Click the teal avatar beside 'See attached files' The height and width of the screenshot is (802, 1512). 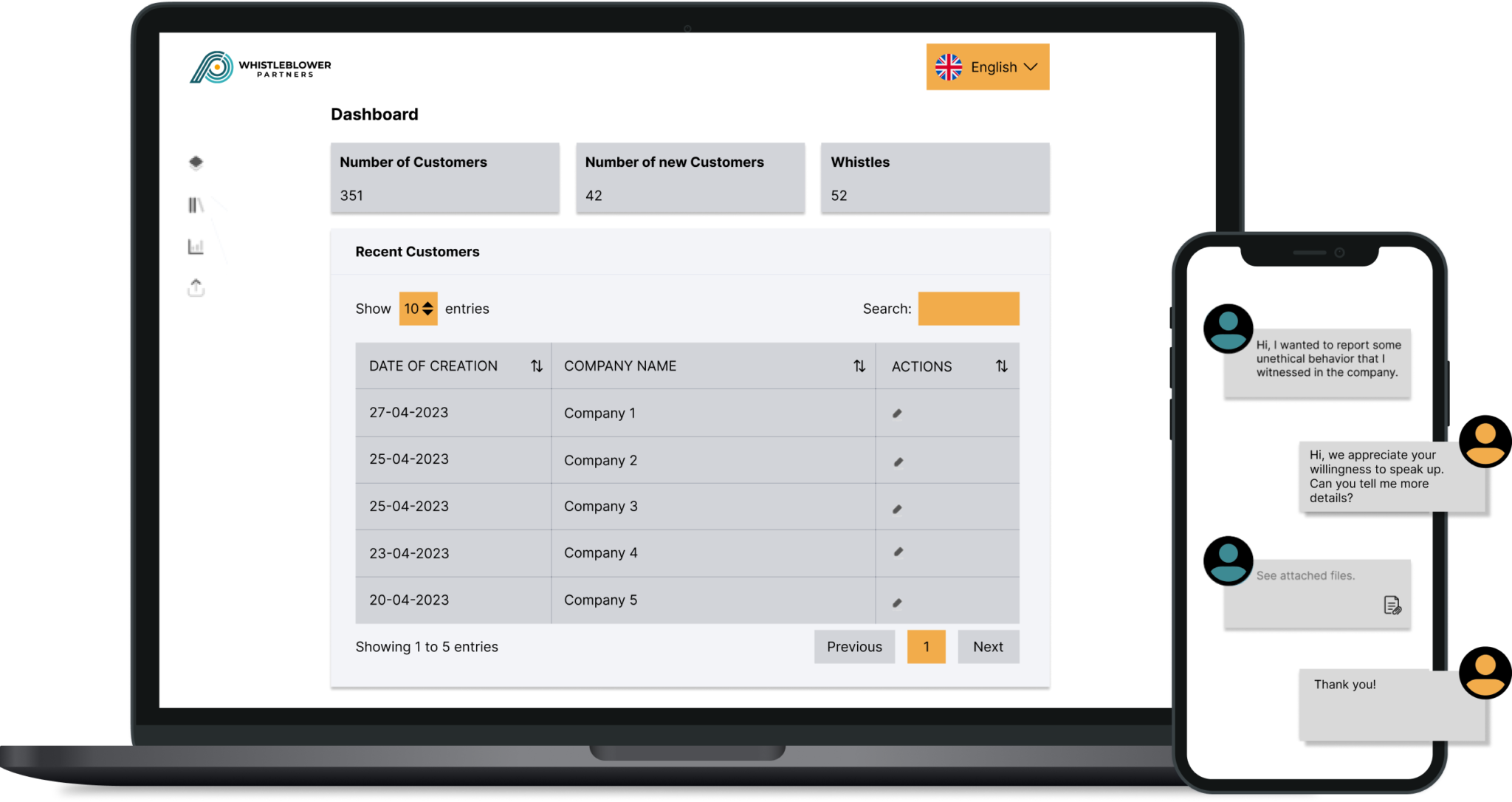(1228, 561)
